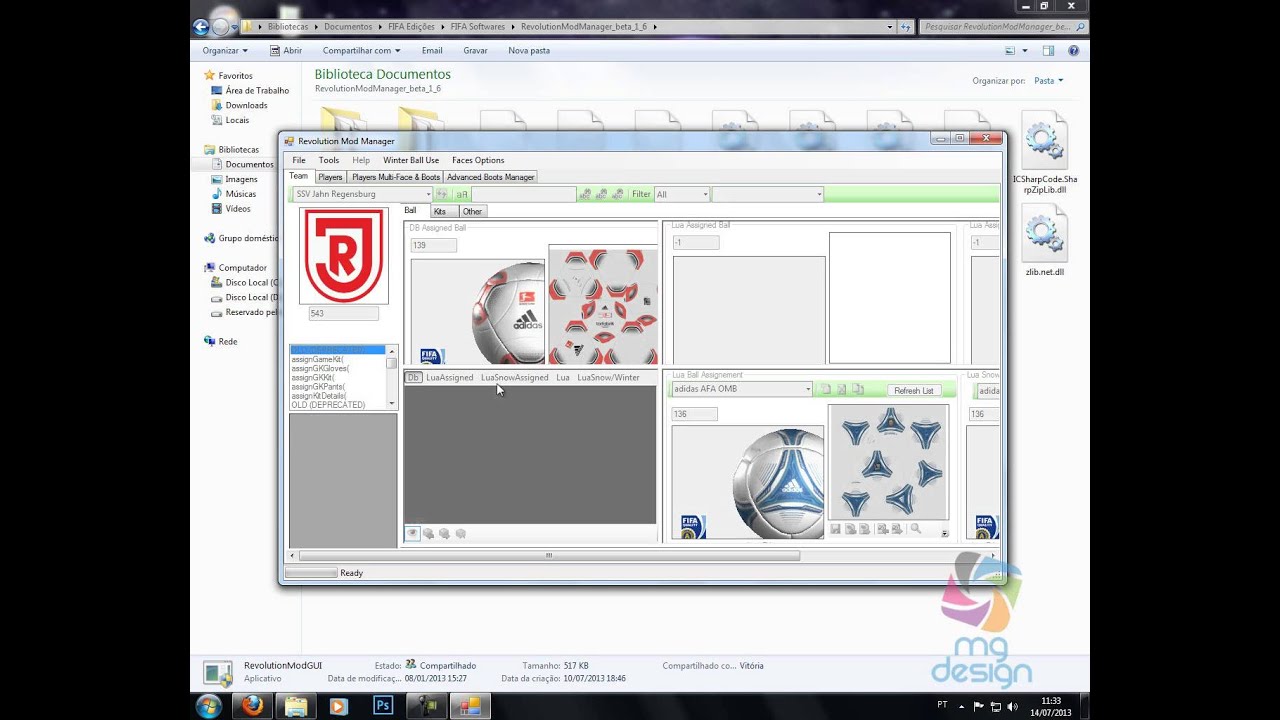Open the Advanced Boots Manager tab
This screenshot has width=1280, height=720.
(491, 177)
